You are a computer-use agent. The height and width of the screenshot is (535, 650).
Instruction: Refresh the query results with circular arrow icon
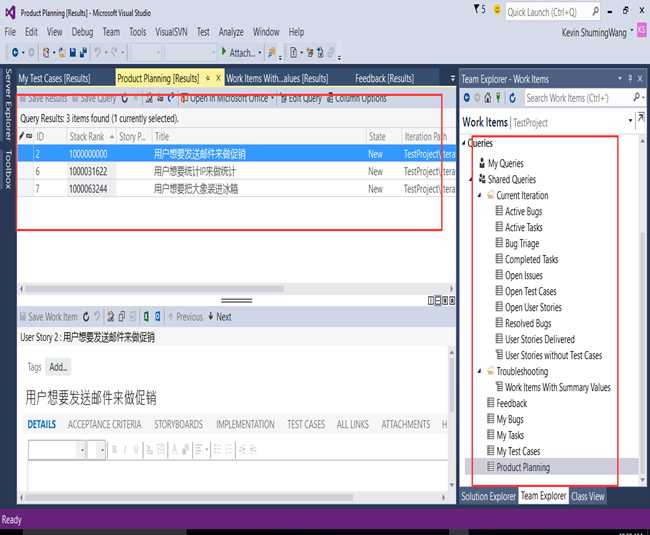(125, 99)
